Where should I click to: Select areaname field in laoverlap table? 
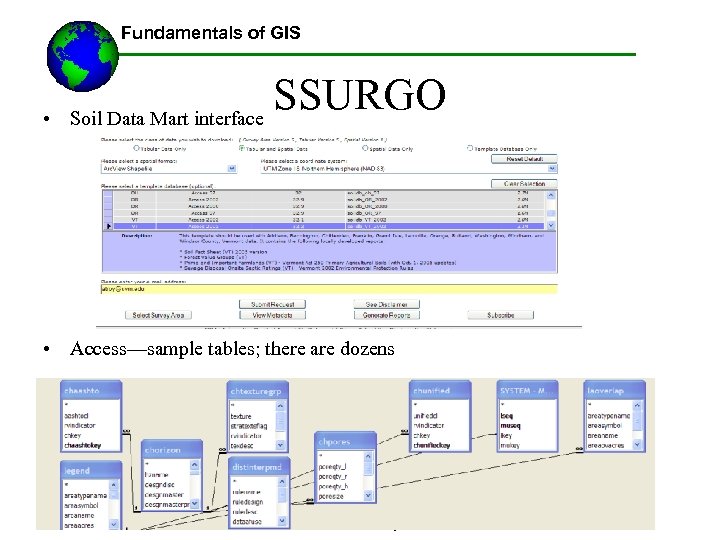click(602, 435)
